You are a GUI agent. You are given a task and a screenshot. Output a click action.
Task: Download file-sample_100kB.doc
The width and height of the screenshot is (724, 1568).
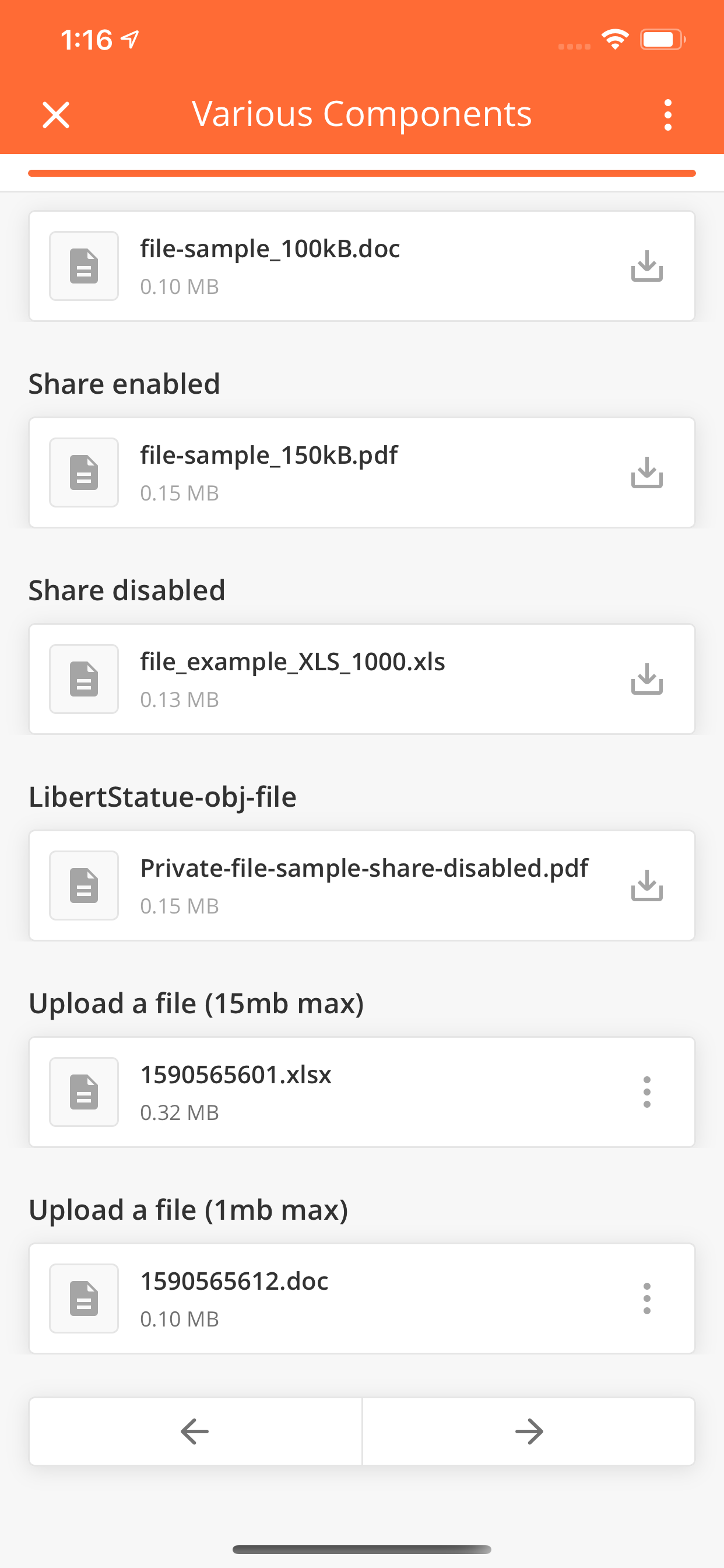click(646, 266)
